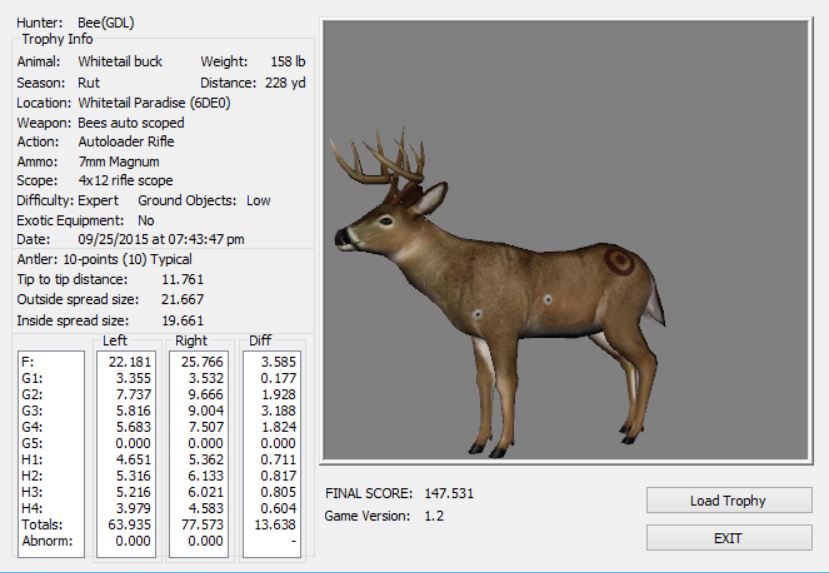Click the outside spread size value 21.667

coord(183,298)
